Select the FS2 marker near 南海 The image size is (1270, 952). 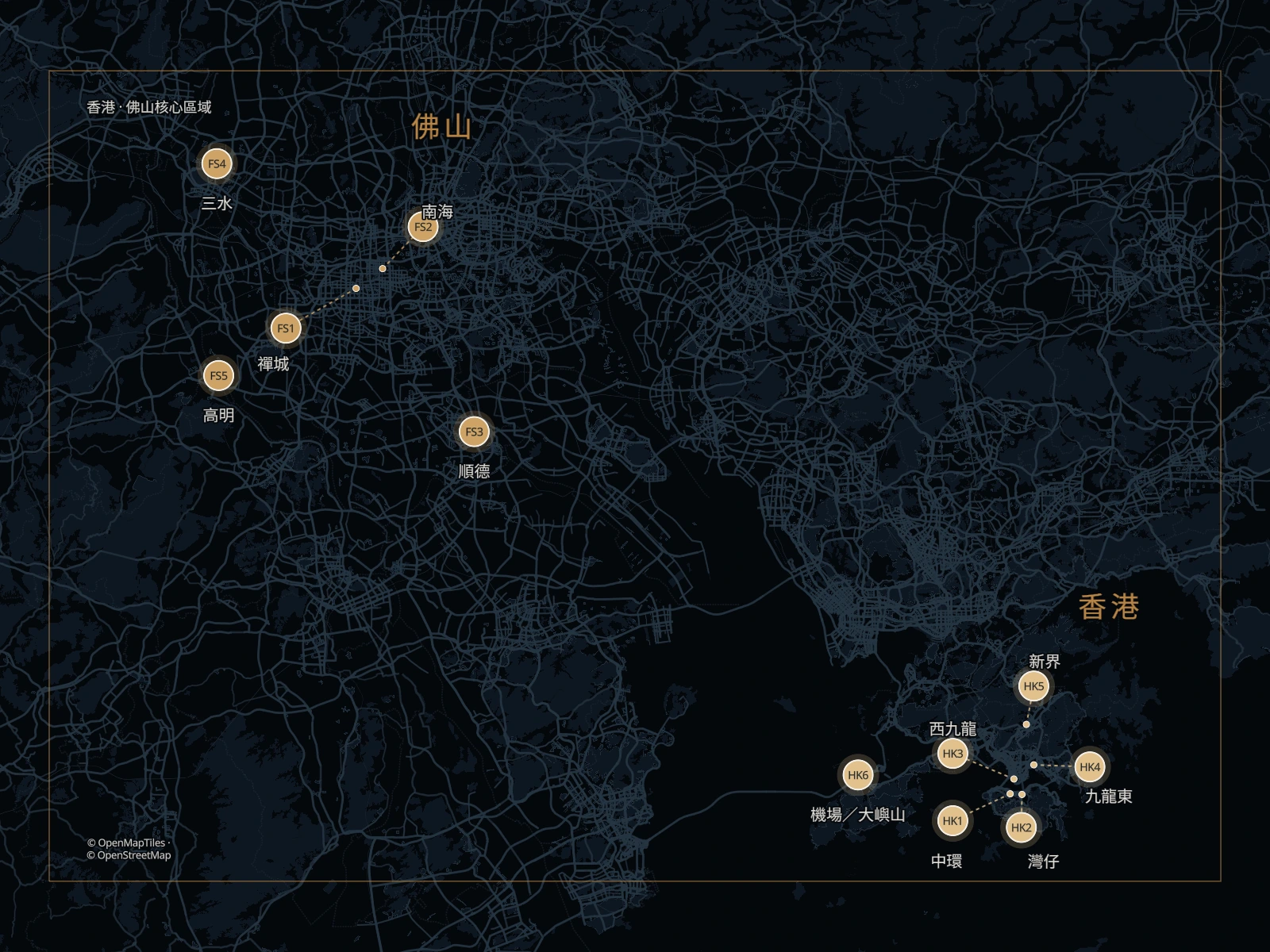[x=423, y=227]
